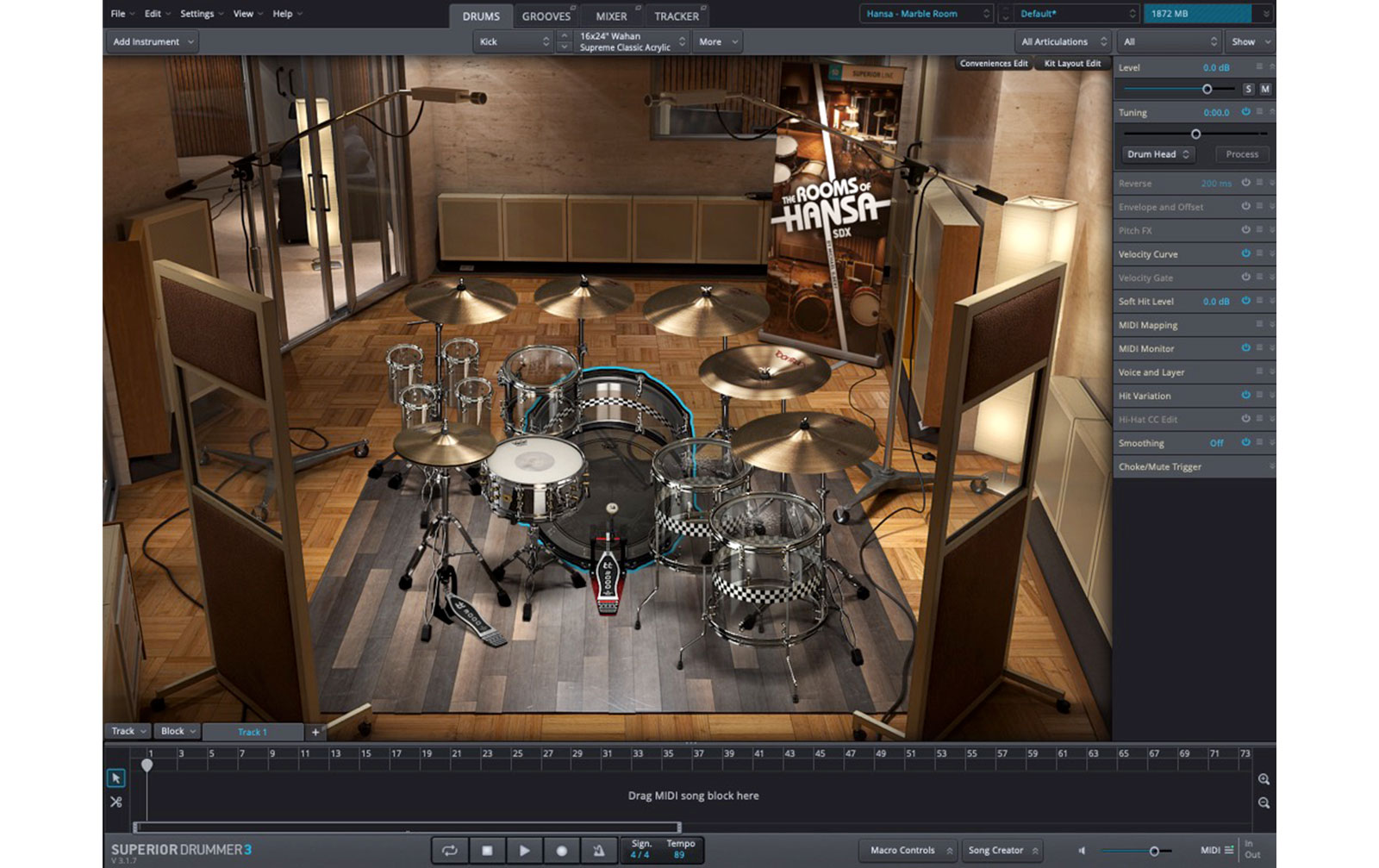Adjust the master volume slider

click(1154, 851)
